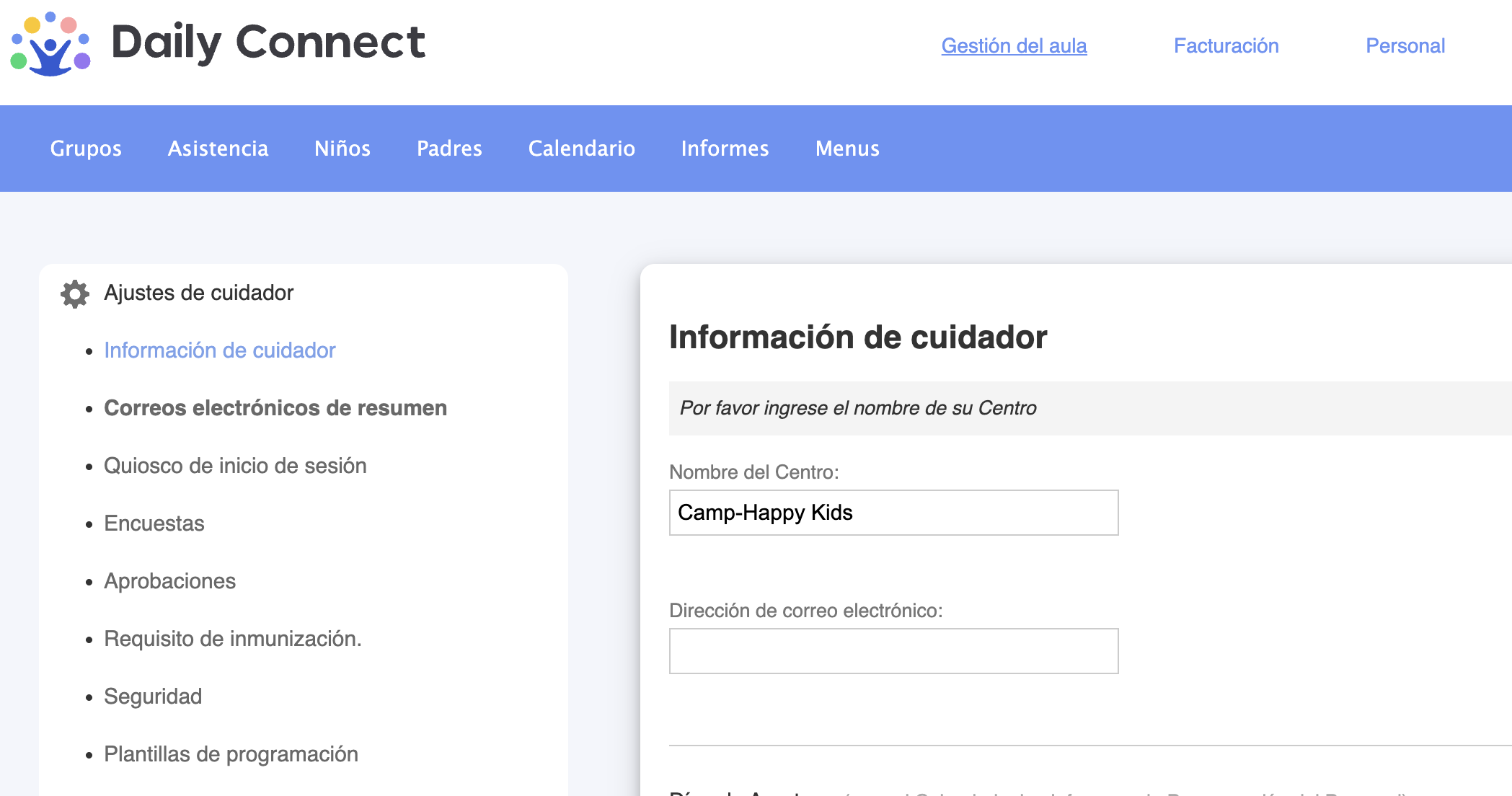Click the gear icon beside Ajustes de cuidador
The image size is (1512, 796).
75,293
